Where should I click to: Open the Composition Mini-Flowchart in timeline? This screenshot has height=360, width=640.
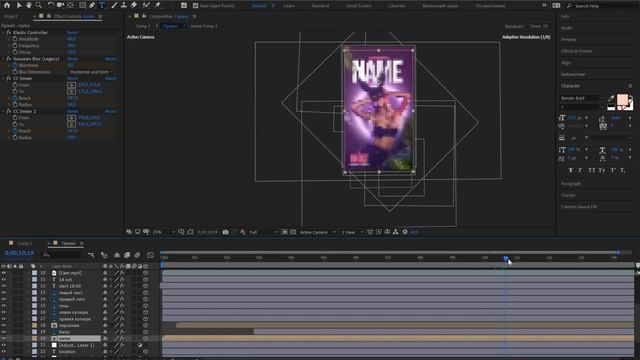click(91, 255)
